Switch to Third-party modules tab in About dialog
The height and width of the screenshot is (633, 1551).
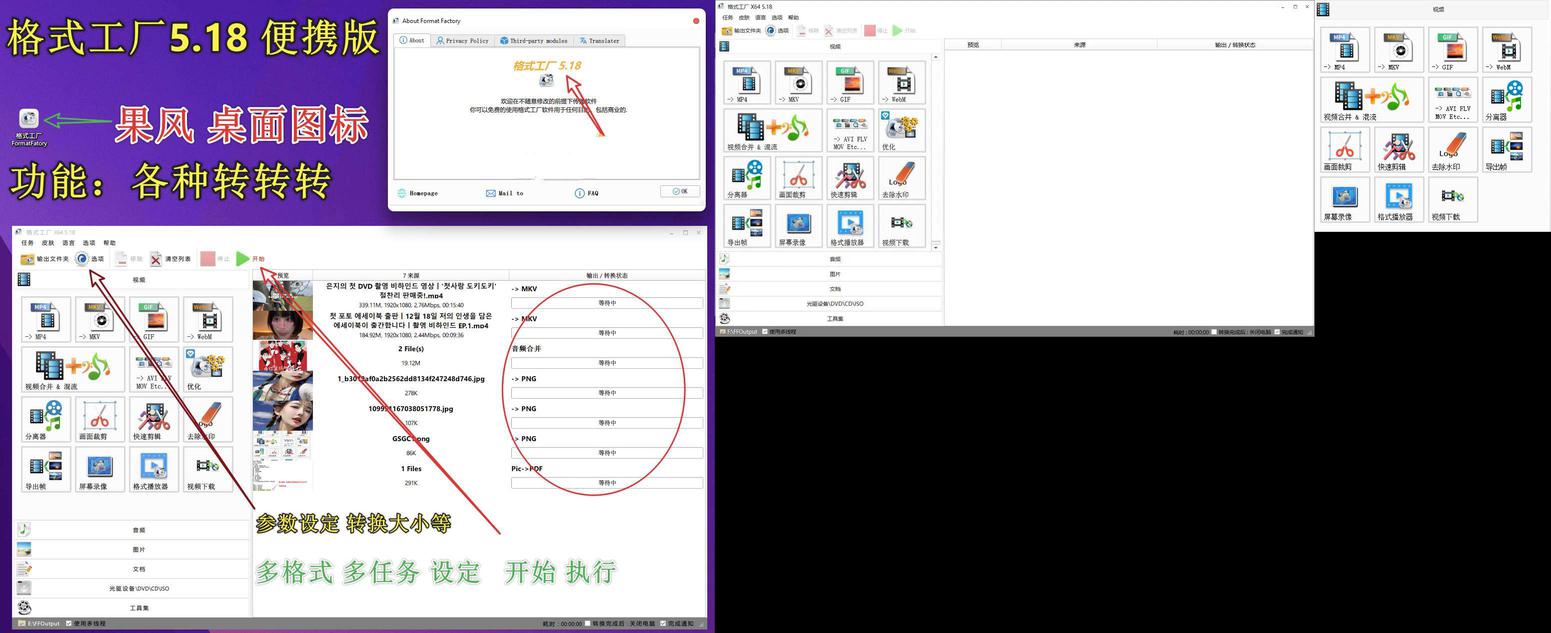click(x=533, y=41)
